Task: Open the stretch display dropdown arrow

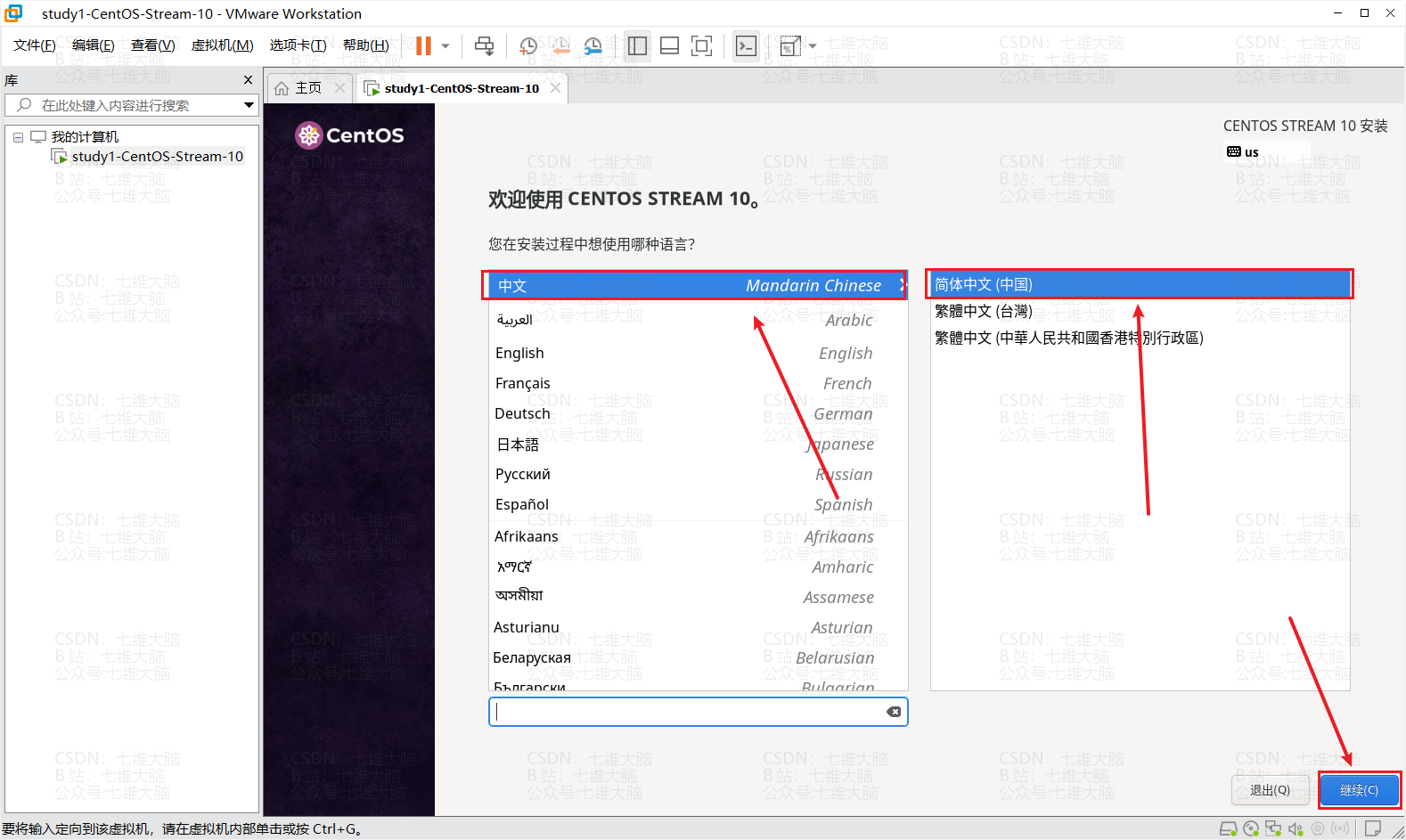Action: coord(813,45)
